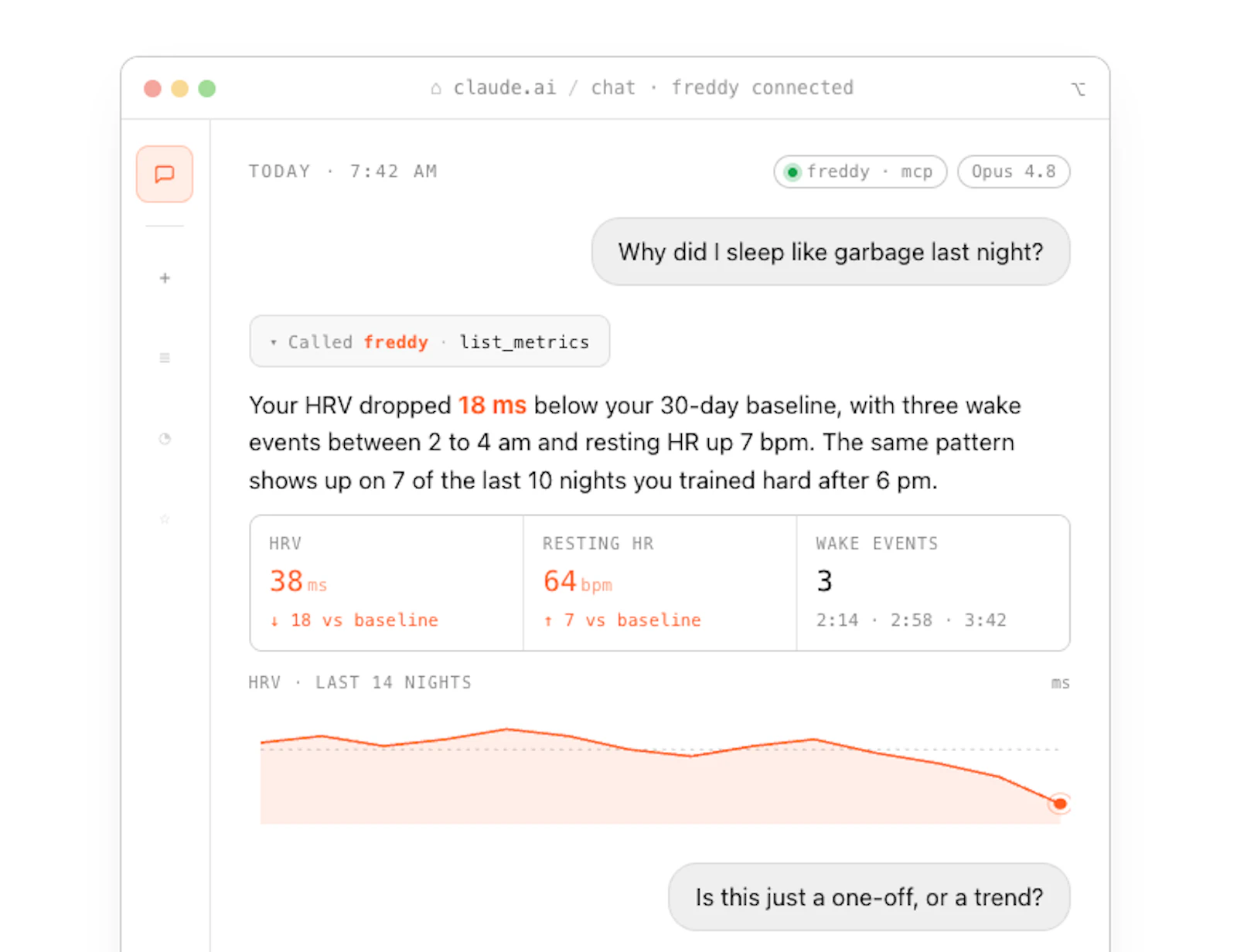Open the history clock sidebar icon

(165, 439)
